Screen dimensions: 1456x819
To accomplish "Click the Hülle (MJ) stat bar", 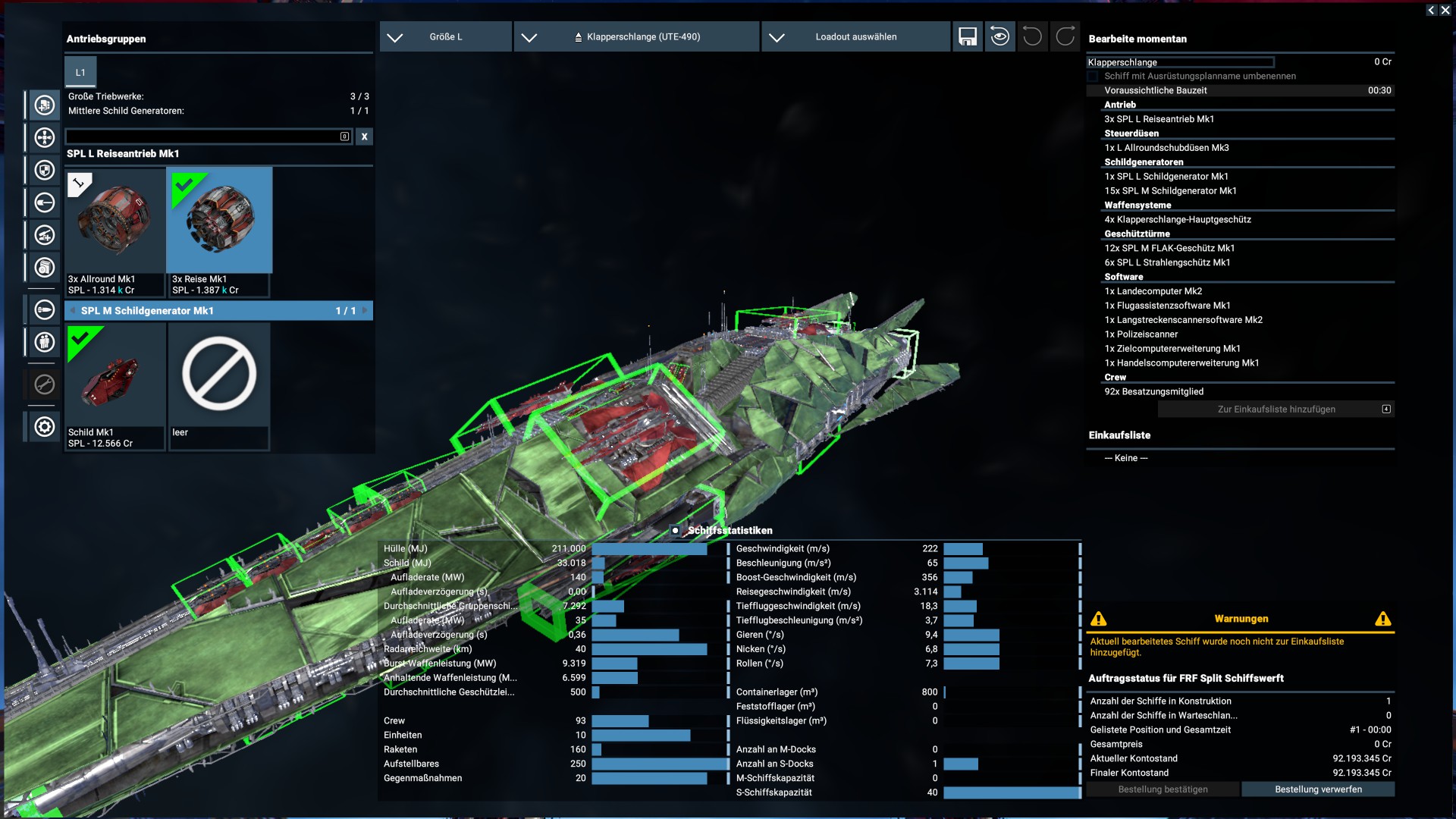I will pos(649,549).
